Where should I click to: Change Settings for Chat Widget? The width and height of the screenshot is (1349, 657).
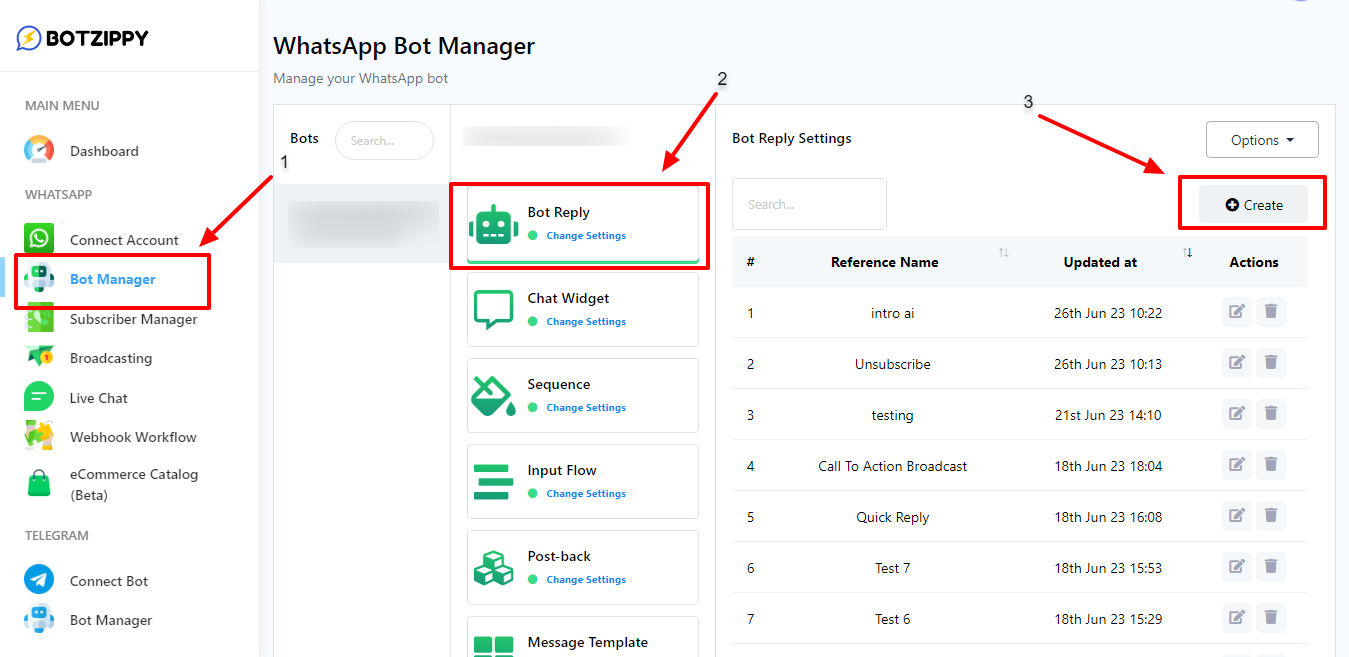pyautogui.click(x=586, y=322)
